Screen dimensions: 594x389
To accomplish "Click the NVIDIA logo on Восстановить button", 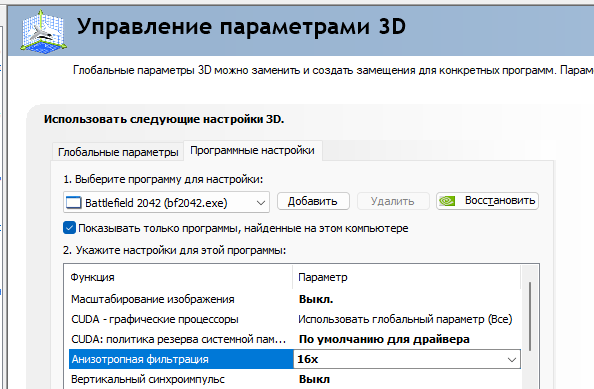I will coord(447,201).
